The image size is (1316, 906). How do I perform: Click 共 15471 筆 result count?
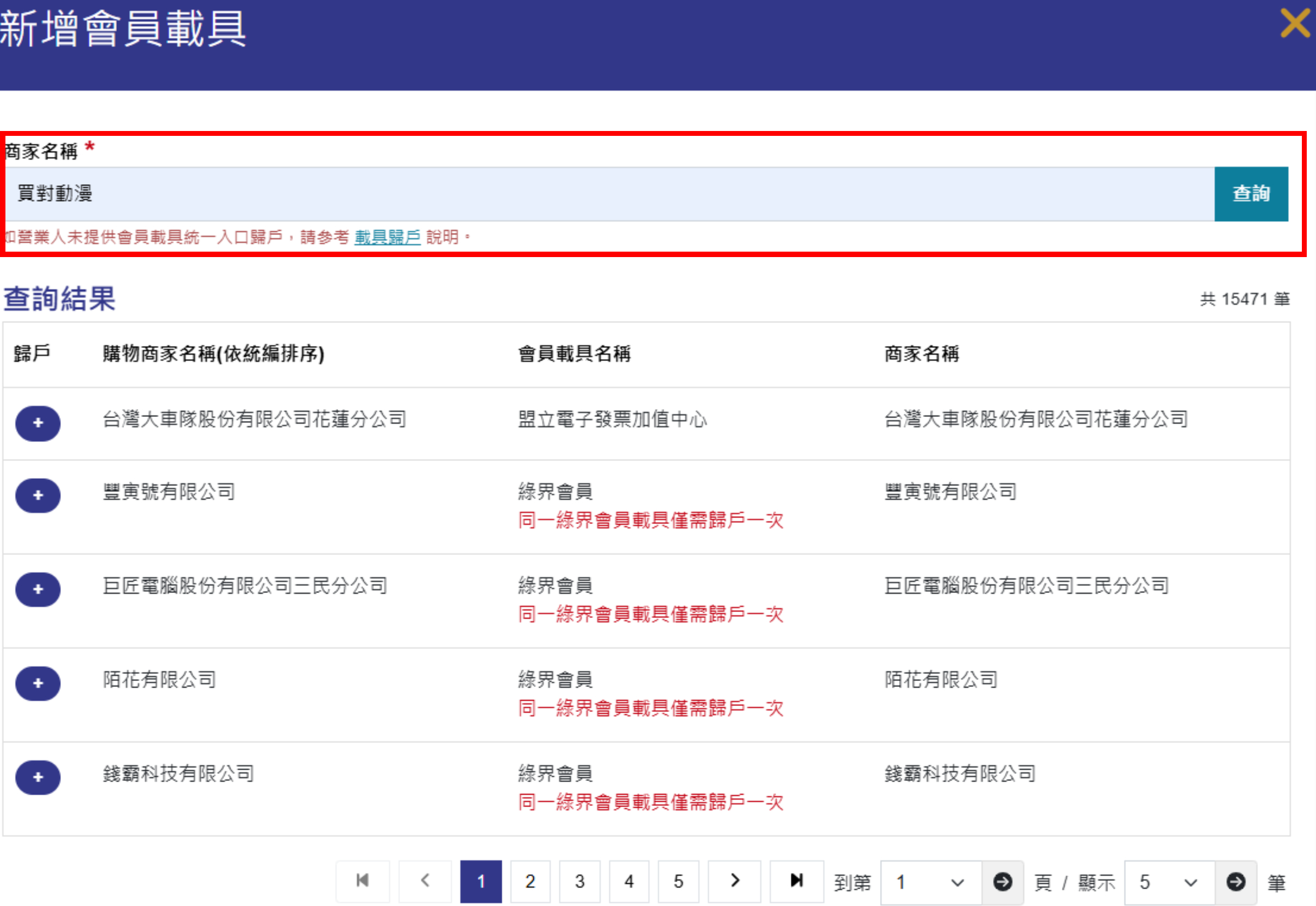tap(1244, 299)
